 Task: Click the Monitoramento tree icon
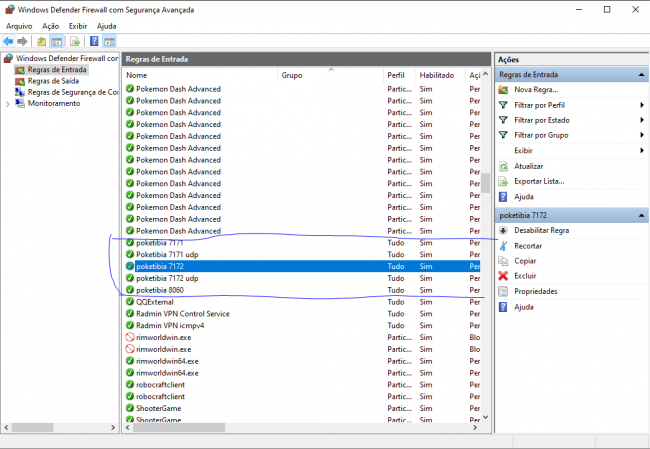click(x=20, y=103)
